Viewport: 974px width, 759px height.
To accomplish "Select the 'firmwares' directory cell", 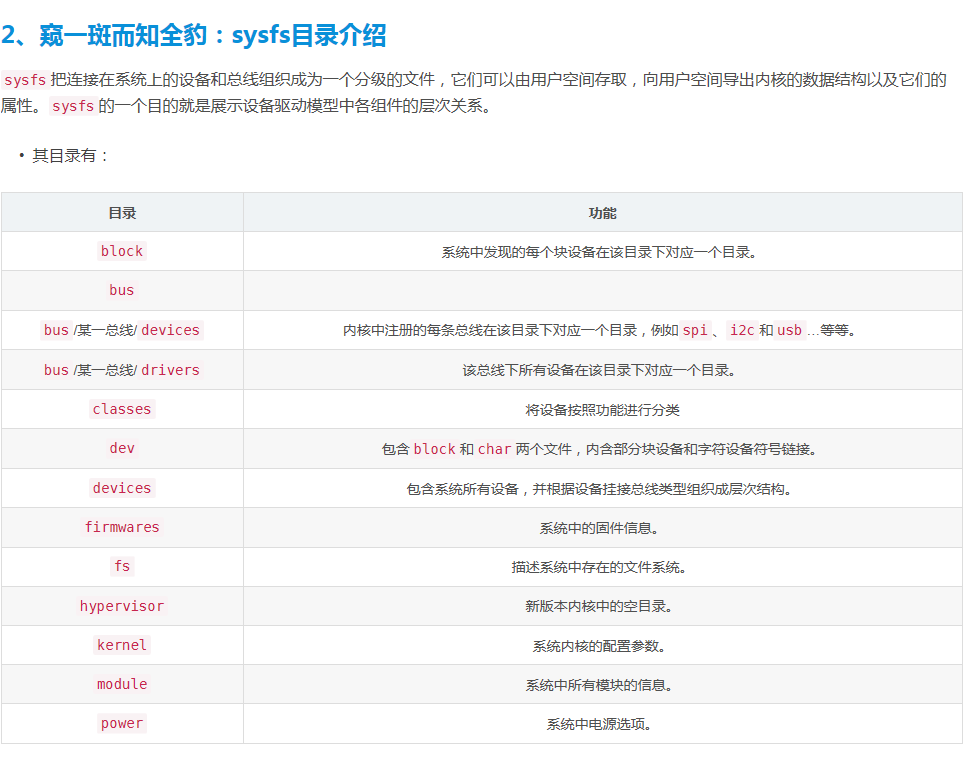I will click(122, 527).
